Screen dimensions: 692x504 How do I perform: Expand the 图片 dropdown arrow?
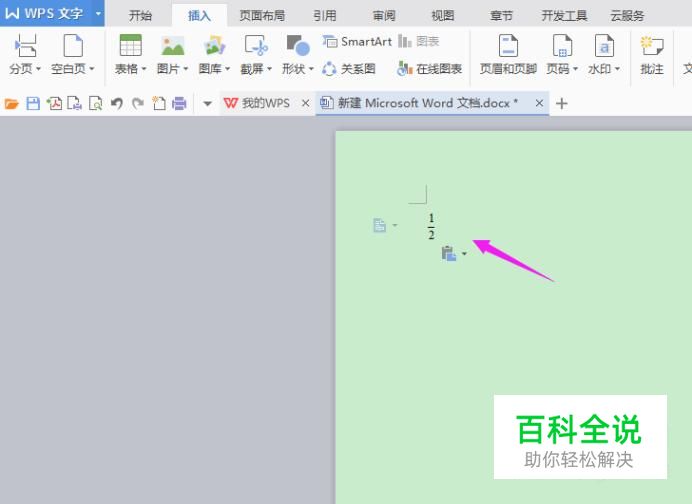tap(186, 69)
